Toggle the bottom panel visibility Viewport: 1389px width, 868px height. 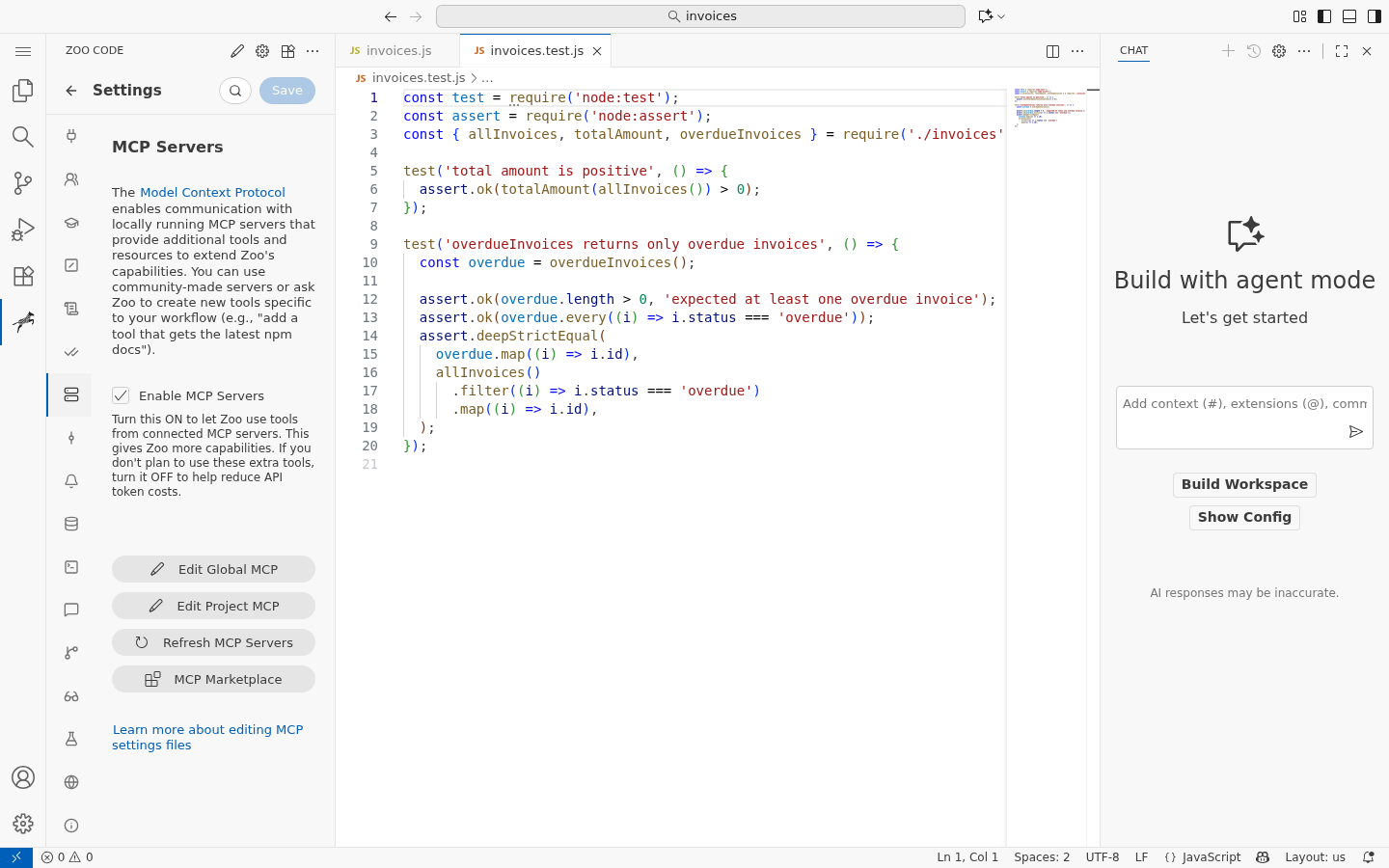[1349, 16]
